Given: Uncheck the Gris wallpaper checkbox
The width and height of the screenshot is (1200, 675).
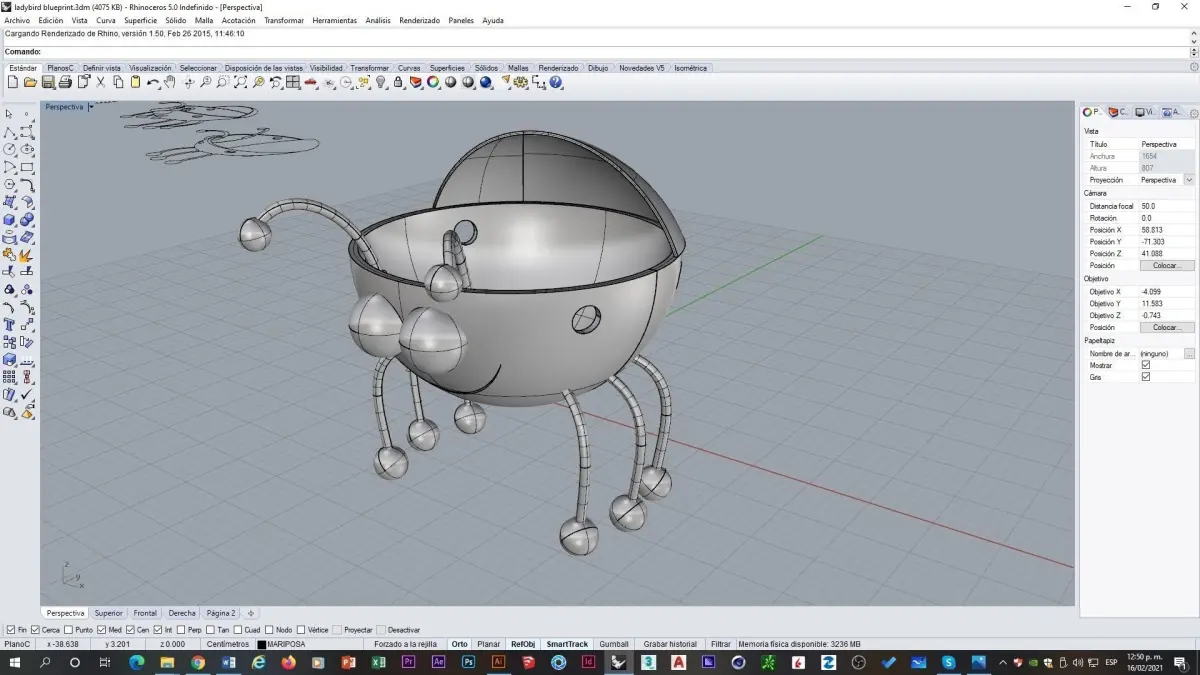Looking at the screenshot, I should tap(1146, 377).
